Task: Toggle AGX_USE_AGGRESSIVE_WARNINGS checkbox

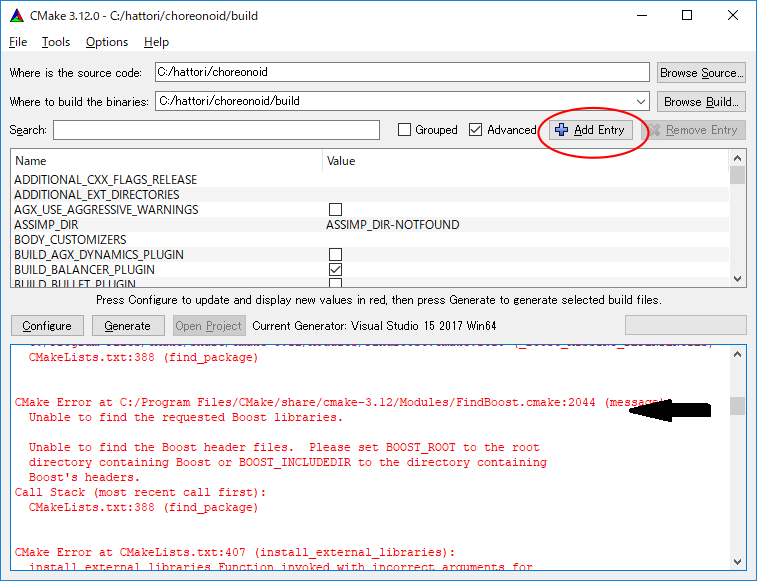Action: (335, 210)
